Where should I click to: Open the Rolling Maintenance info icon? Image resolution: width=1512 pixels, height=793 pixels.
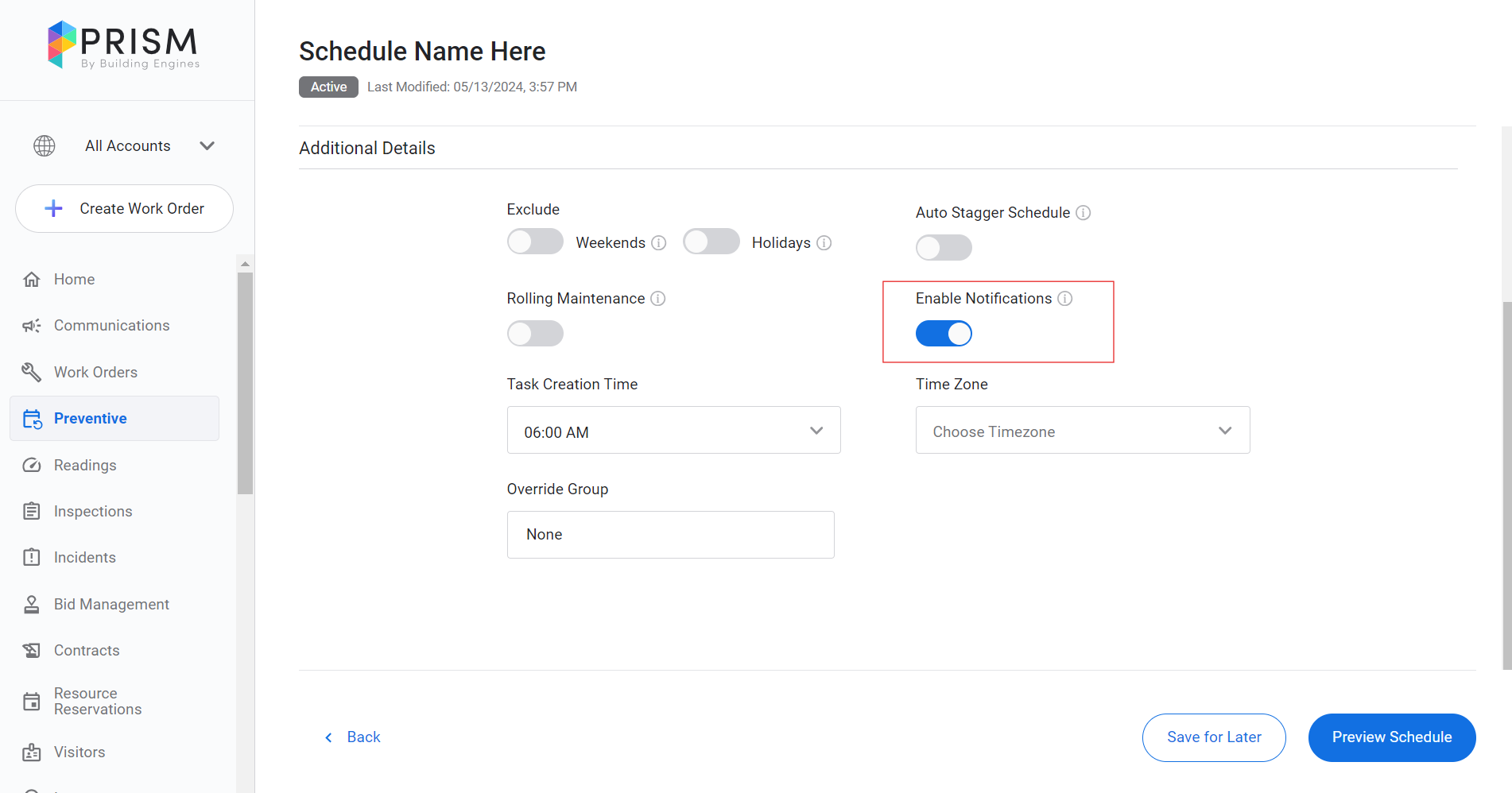tap(658, 298)
